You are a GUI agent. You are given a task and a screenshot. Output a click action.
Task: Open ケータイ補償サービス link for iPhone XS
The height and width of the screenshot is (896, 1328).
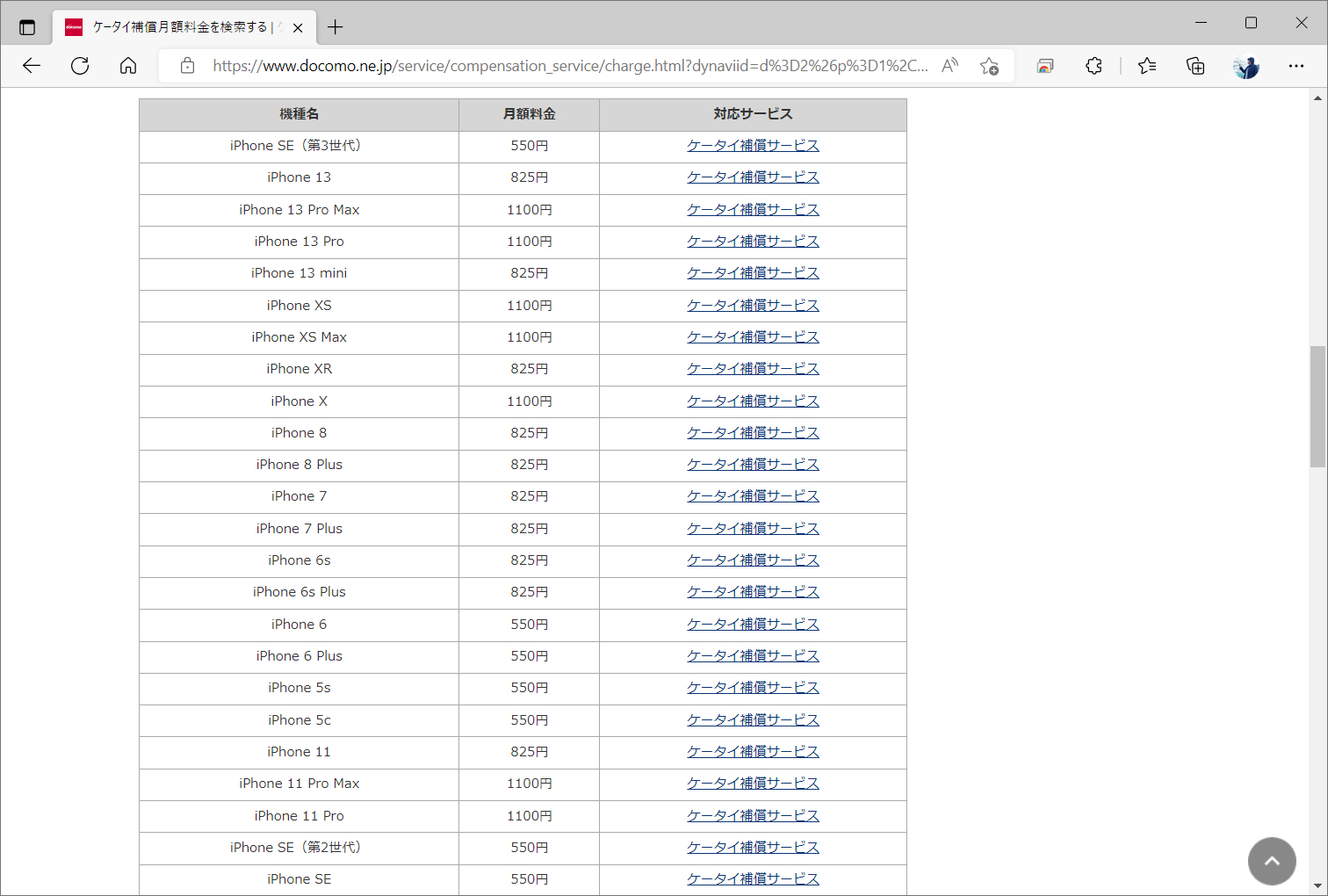click(x=753, y=306)
